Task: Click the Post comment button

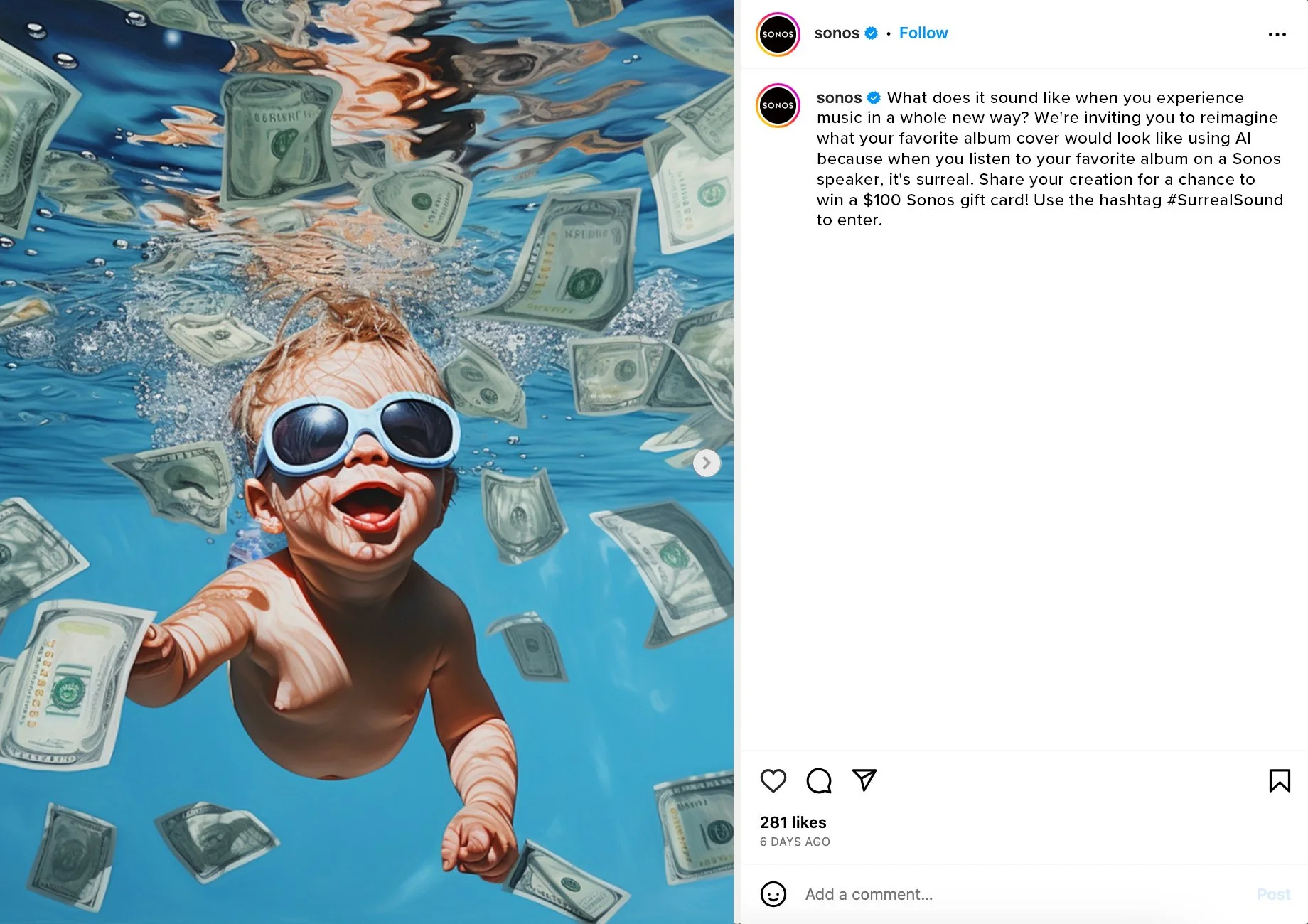Action: (1274, 894)
